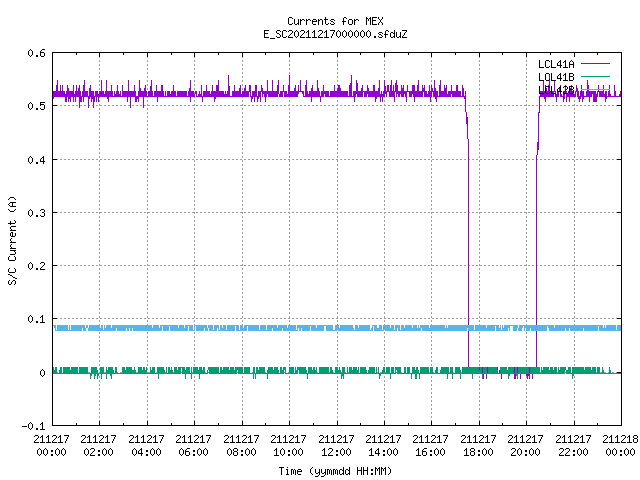The width and height of the screenshot is (640, 480).
Task: Click the LCL42B legend label
Action: 556,90
